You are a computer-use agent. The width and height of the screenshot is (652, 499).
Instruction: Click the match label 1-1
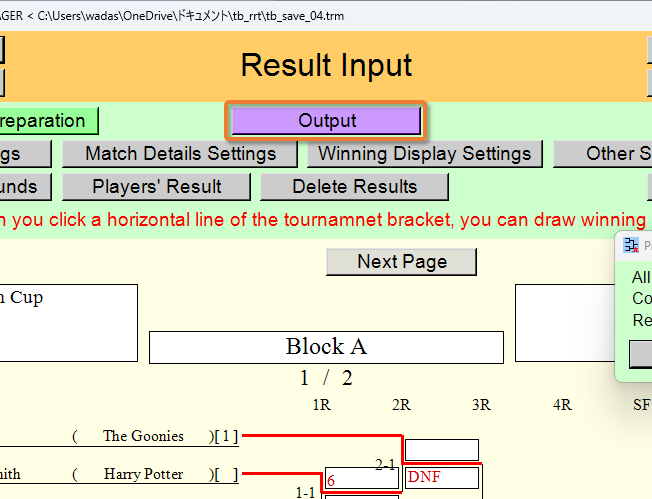[305, 493]
